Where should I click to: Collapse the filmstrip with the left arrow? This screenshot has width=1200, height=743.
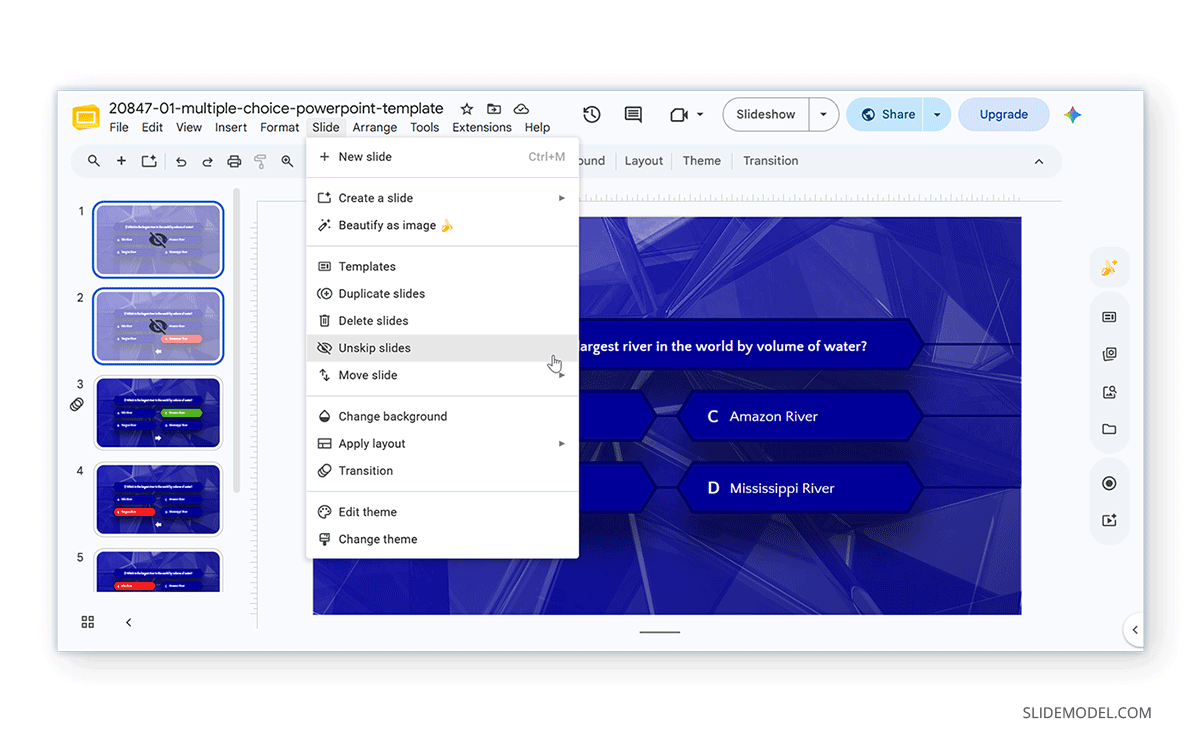(128, 622)
